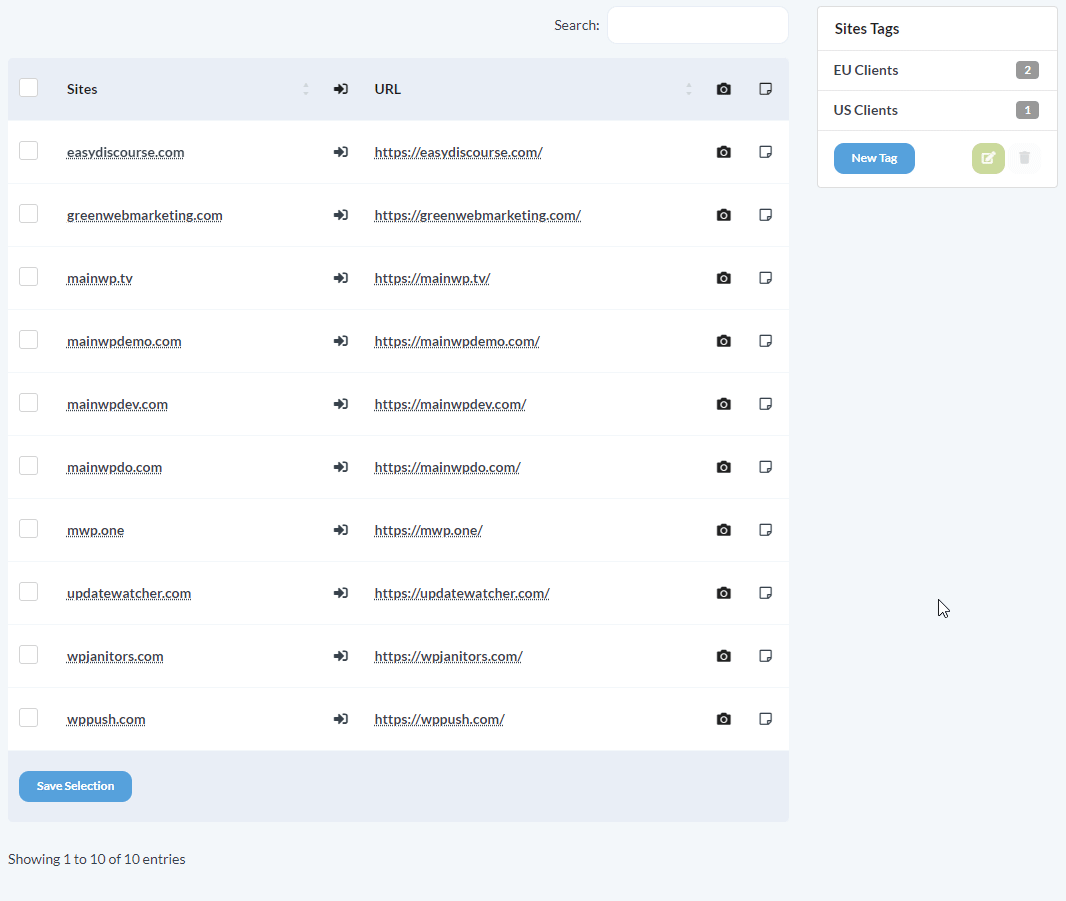Jump to easydiscourse.com WordPress admin via login icon
Viewport: 1066px width, 901px height.
click(x=341, y=152)
